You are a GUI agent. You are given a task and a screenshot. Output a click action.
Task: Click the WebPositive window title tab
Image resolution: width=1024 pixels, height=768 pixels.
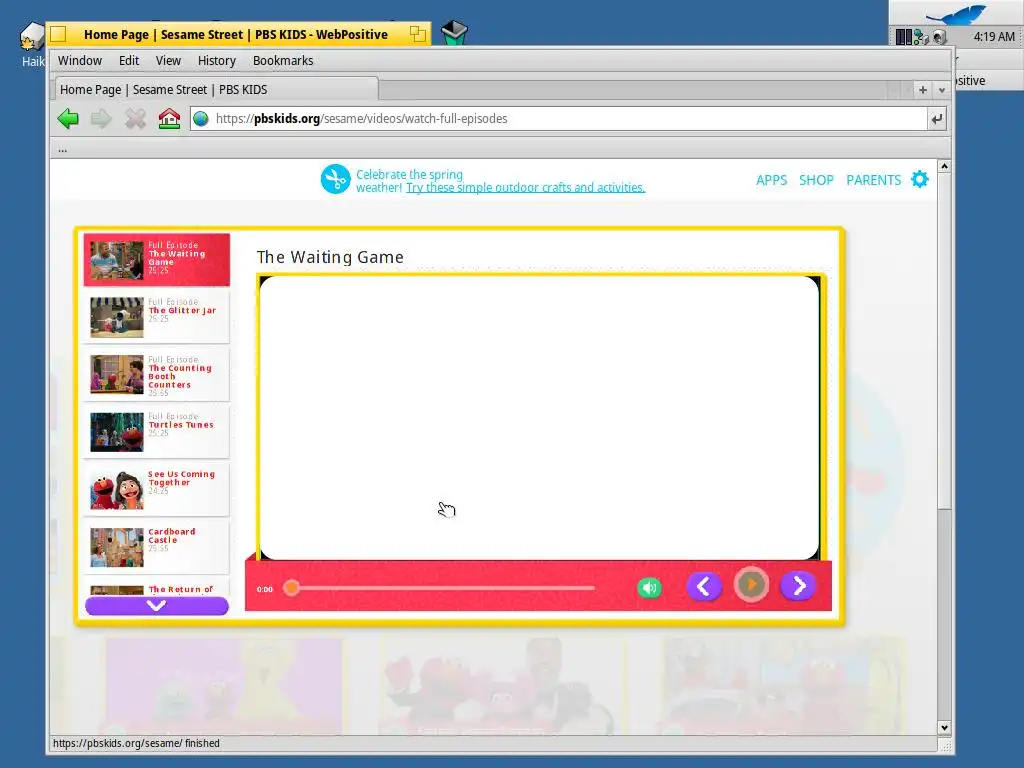coord(238,34)
